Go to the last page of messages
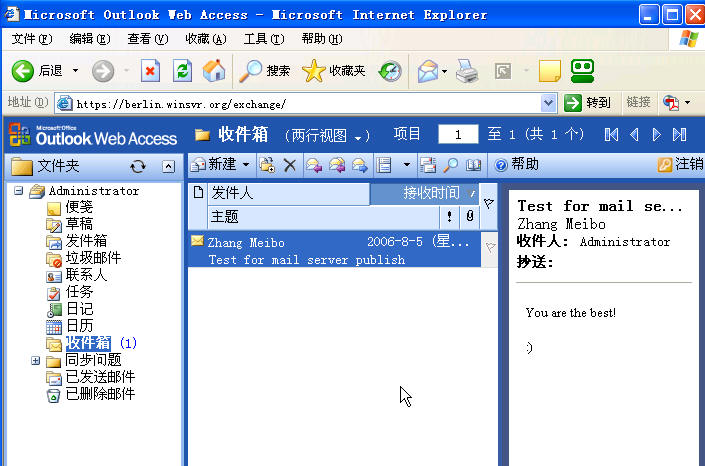 tap(680, 135)
